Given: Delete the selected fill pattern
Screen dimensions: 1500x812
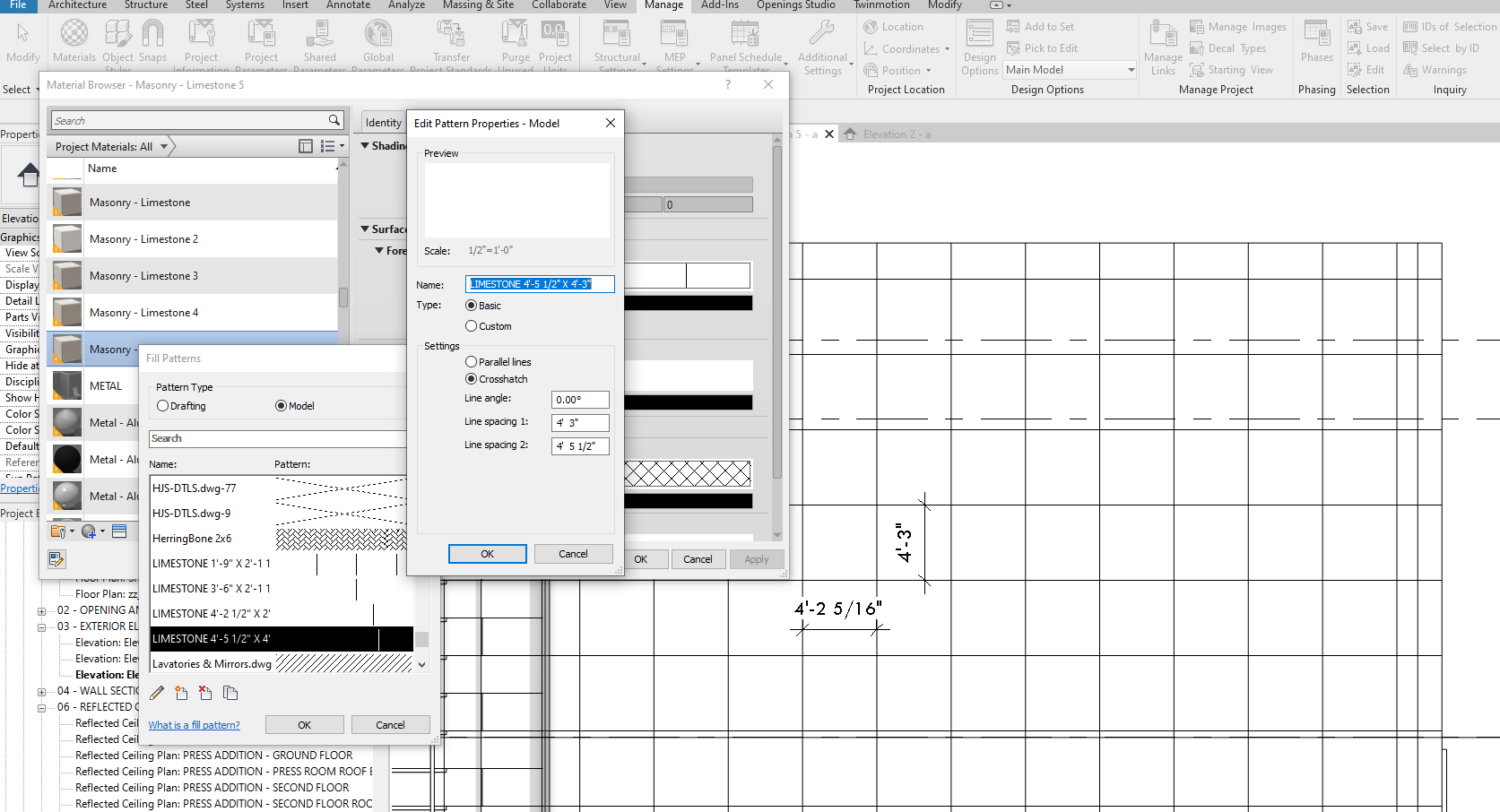Looking at the screenshot, I should [205, 693].
